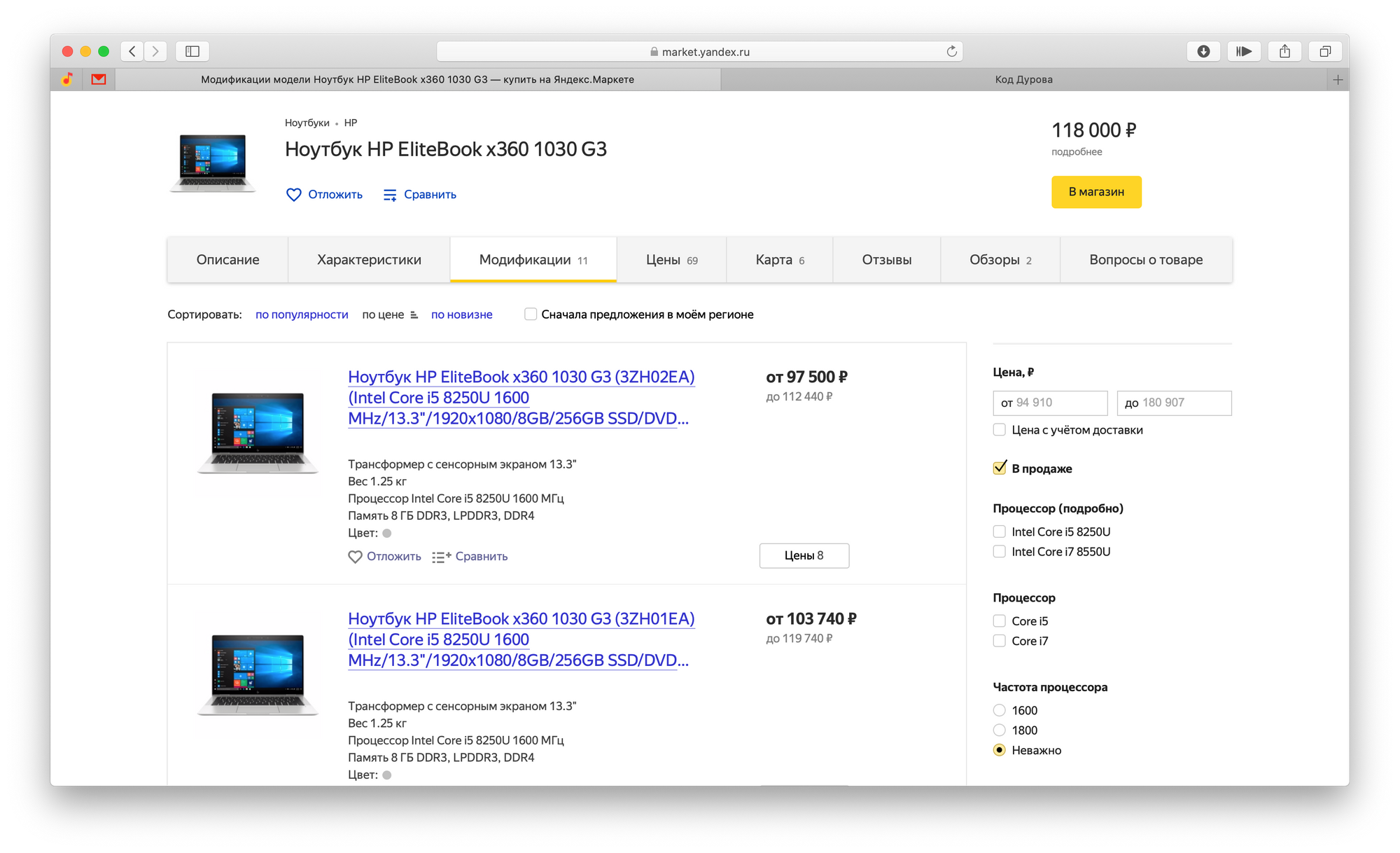Open Safari downloads icon
This screenshot has height=853, width=1400.
(1203, 51)
